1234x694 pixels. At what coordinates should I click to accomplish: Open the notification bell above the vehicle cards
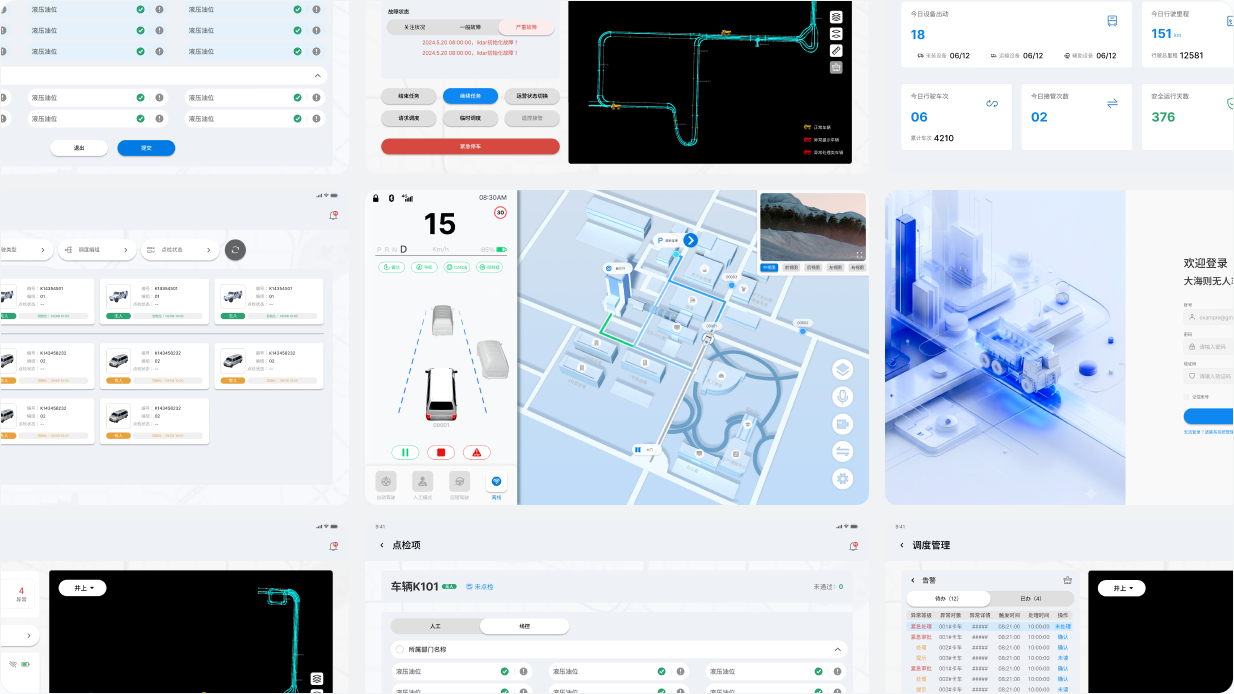click(333, 215)
